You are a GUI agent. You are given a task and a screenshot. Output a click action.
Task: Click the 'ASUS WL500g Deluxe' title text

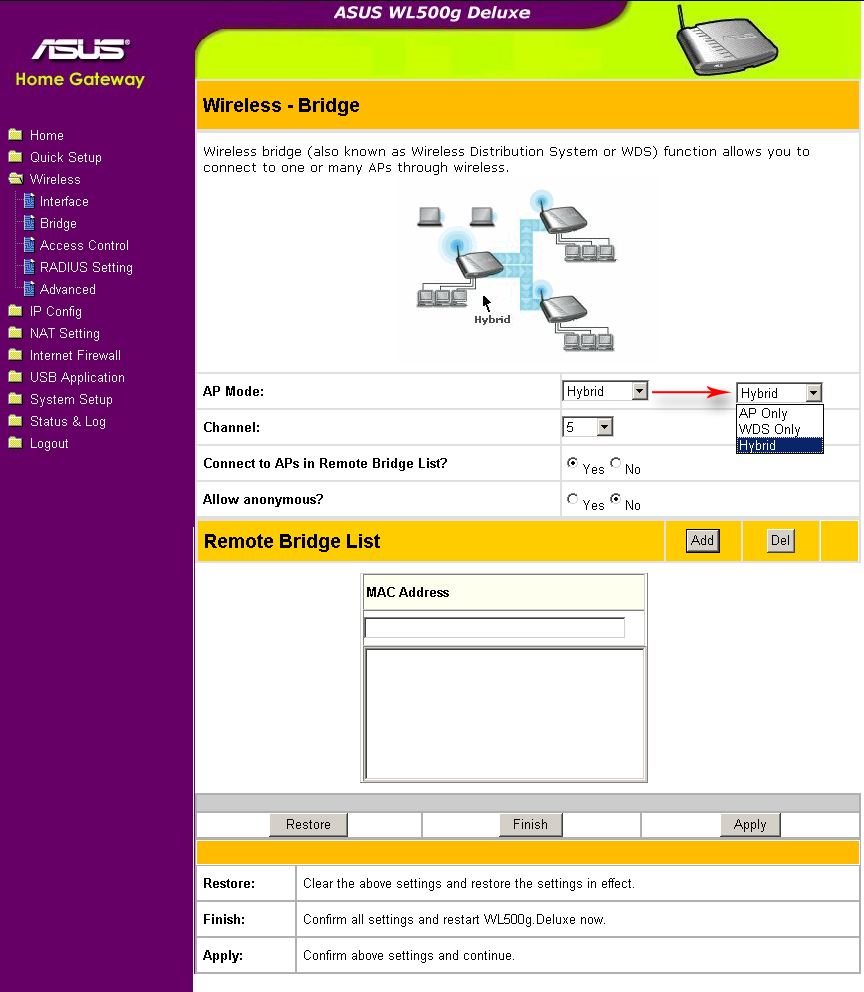(432, 13)
